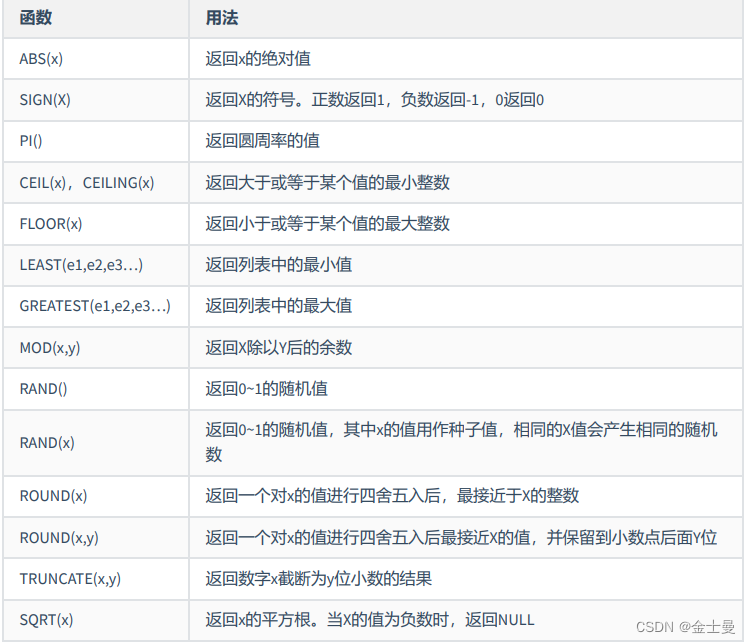Click the text 返回X除以Y后的余数

(279, 348)
